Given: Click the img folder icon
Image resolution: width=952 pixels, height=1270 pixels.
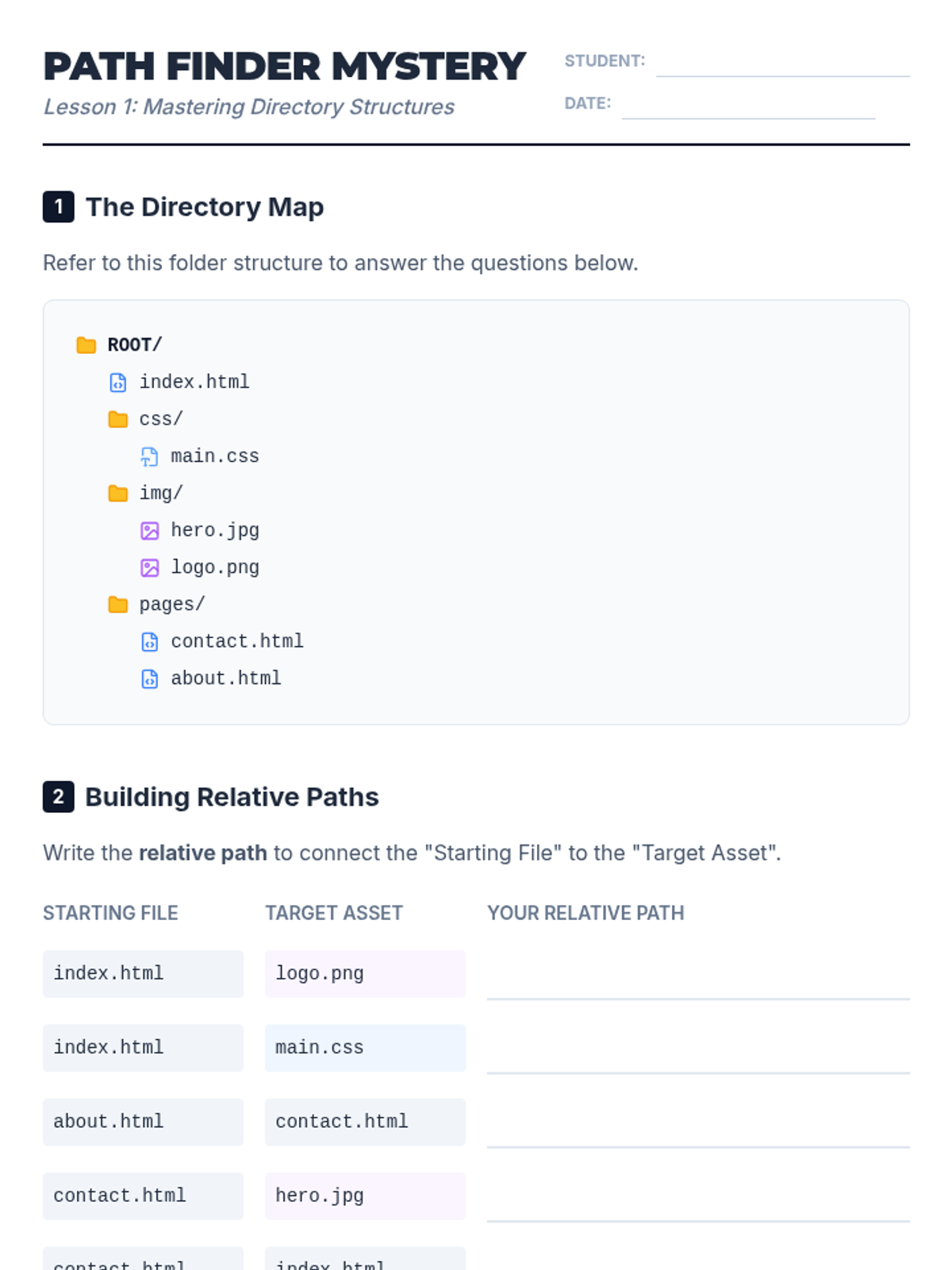Looking at the screenshot, I should click(x=117, y=494).
